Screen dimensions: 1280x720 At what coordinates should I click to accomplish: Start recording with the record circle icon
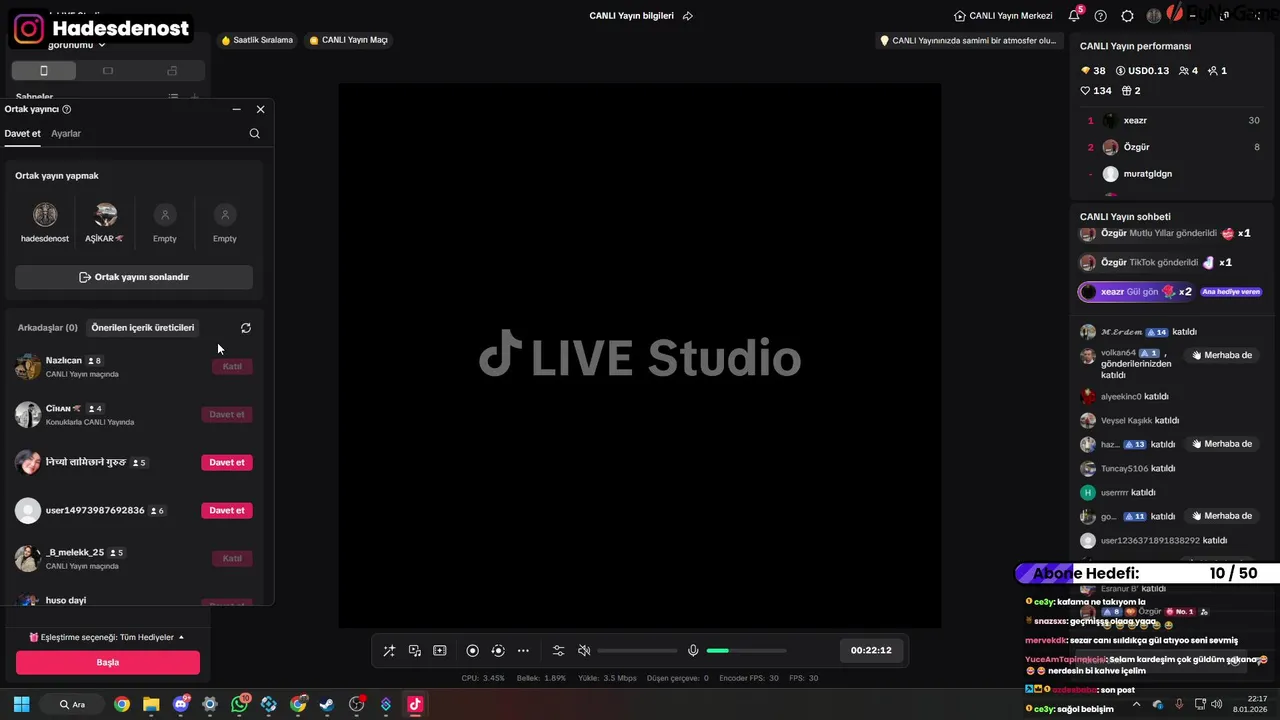tap(473, 651)
